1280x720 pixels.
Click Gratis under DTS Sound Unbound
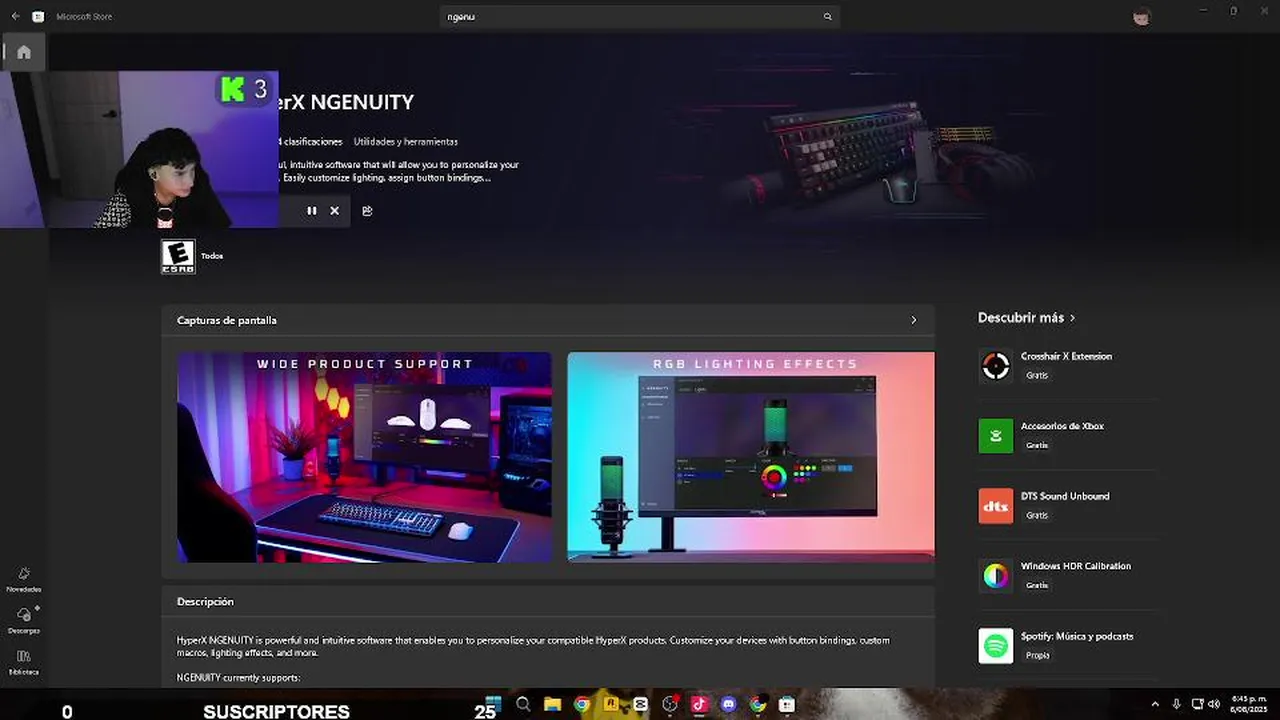pos(1037,515)
